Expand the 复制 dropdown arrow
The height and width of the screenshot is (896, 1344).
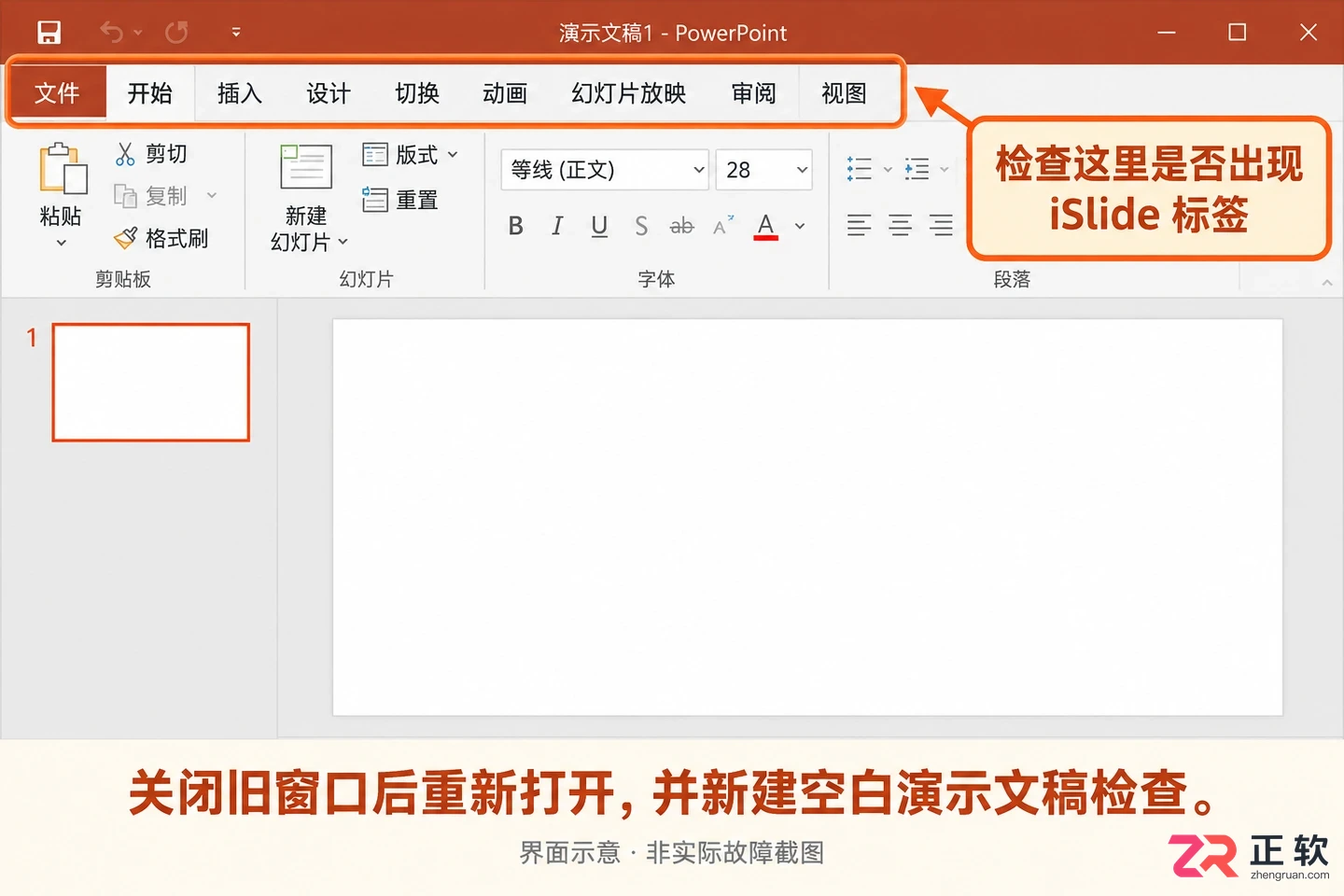[212, 196]
